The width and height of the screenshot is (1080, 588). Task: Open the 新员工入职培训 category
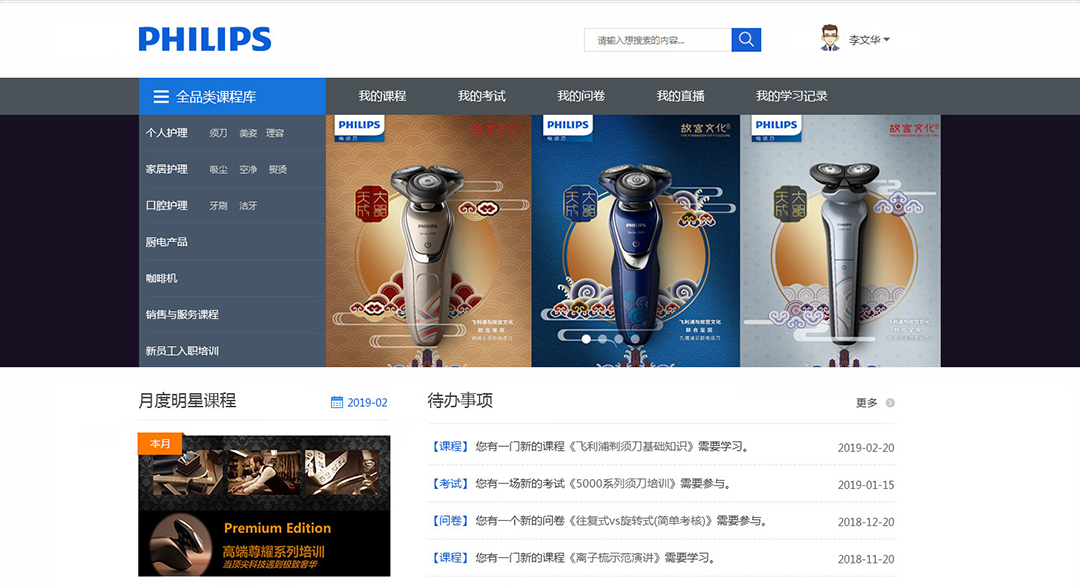pos(182,351)
